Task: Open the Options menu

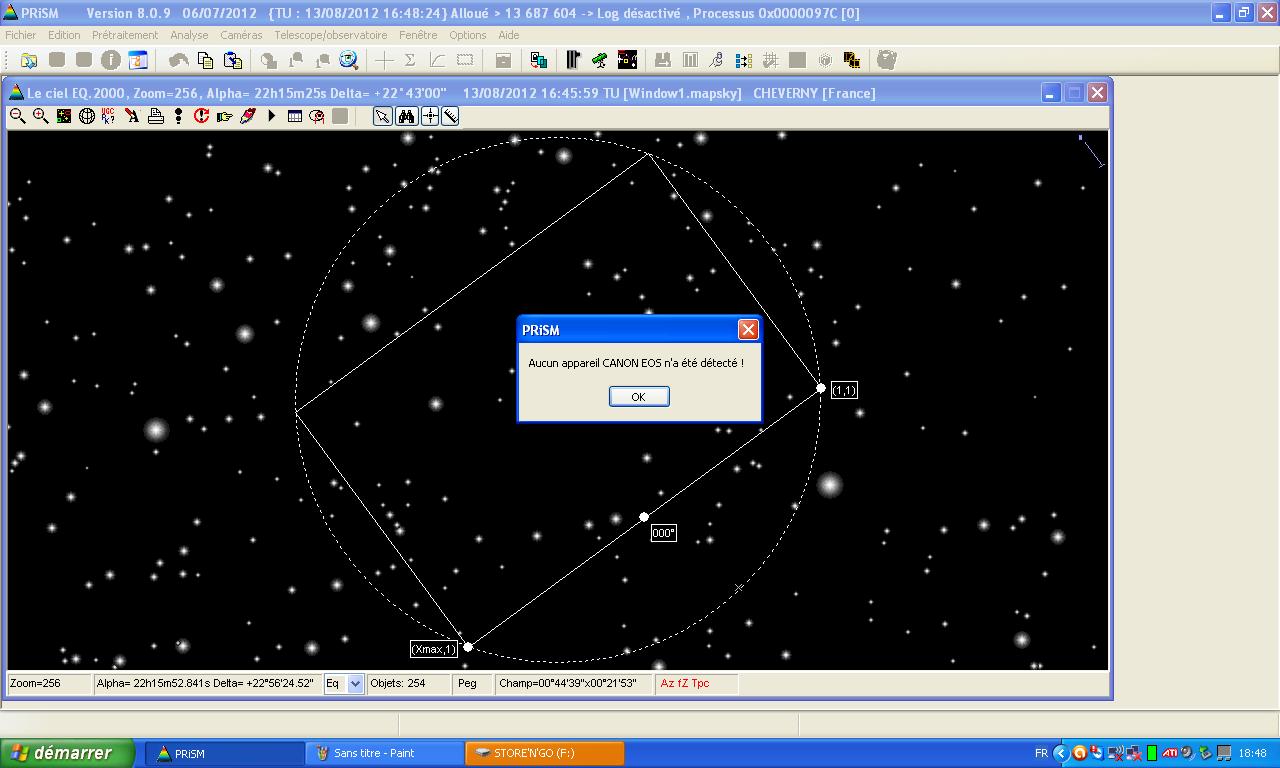Action: click(467, 35)
